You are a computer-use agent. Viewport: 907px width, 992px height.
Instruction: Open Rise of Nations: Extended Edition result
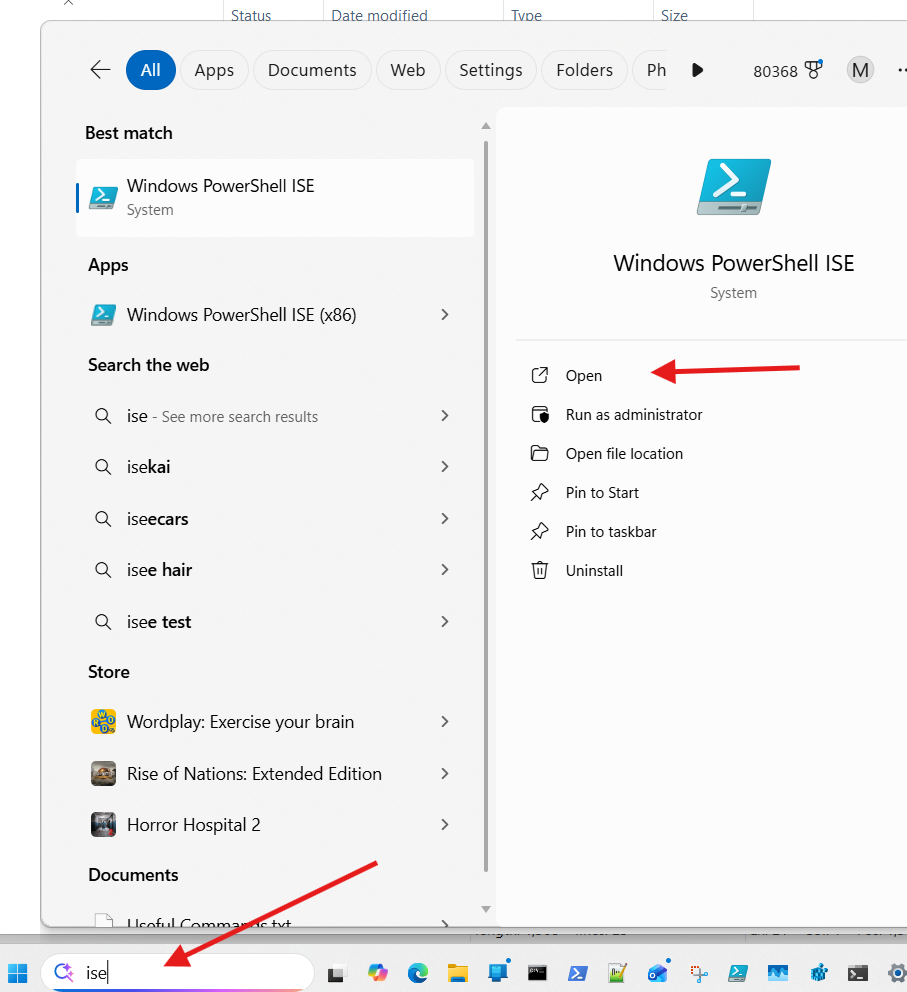(x=254, y=774)
